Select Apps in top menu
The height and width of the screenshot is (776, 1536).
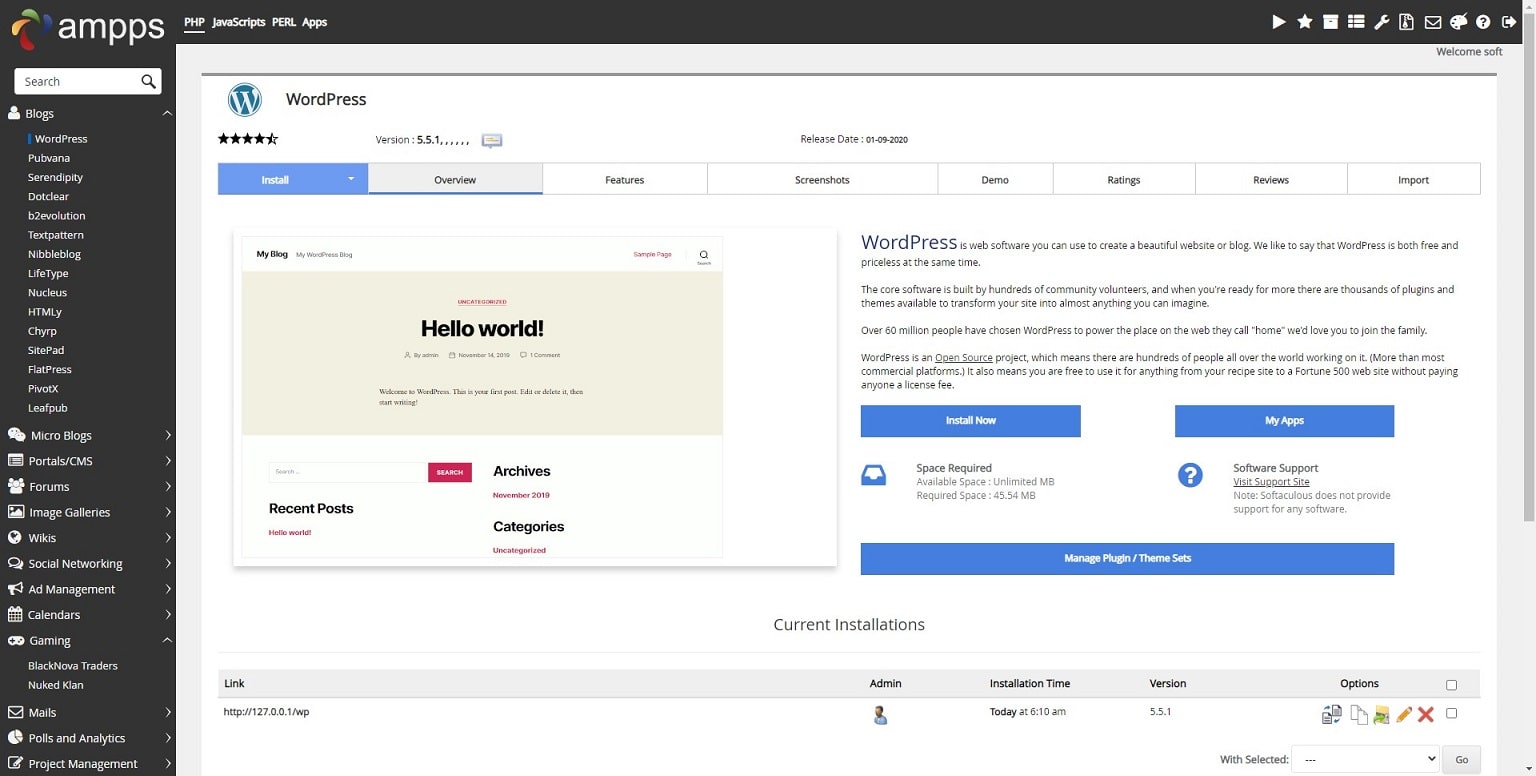tap(314, 22)
